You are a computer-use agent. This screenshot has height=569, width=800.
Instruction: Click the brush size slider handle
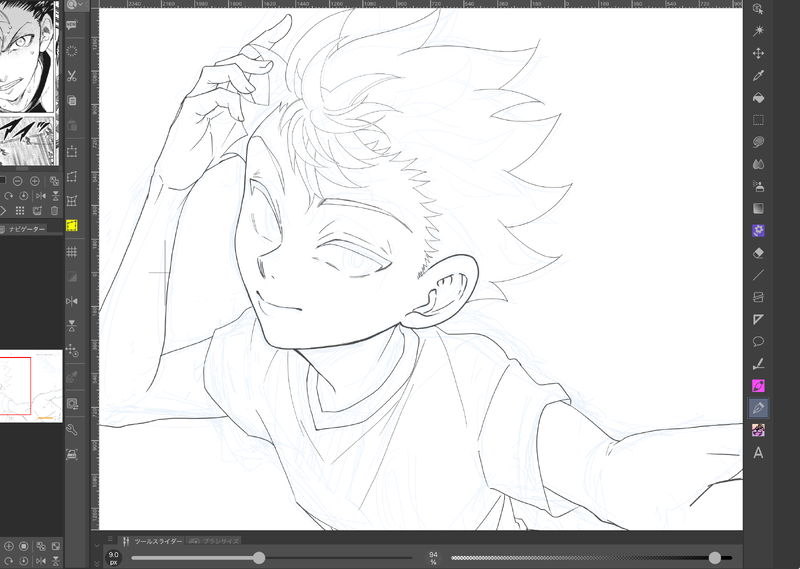[x=259, y=558]
